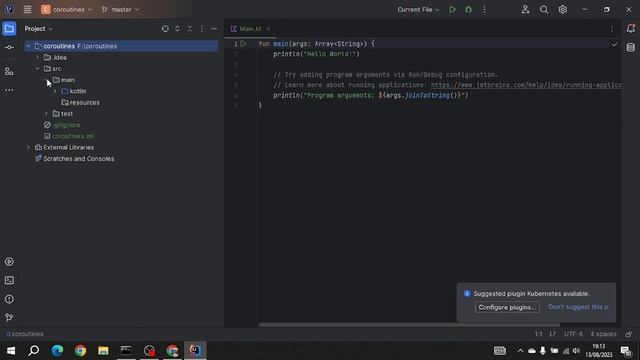640x360 pixels.
Task: Select opened file in Project tree
Action: pyautogui.click(x=165, y=29)
